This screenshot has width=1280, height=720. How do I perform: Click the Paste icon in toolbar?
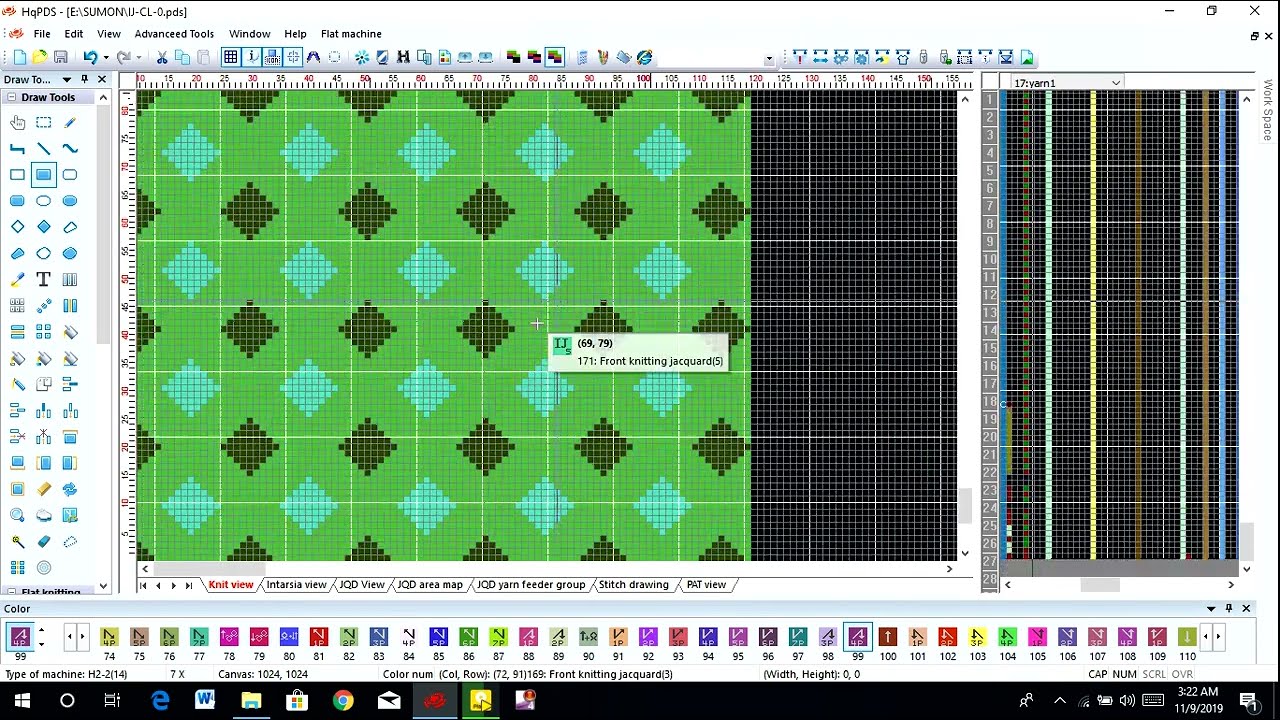[203, 57]
